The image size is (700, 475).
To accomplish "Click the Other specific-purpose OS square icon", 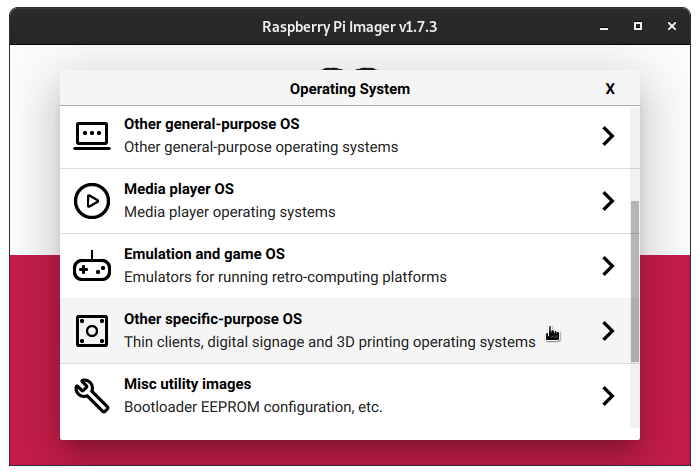I will (92, 331).
